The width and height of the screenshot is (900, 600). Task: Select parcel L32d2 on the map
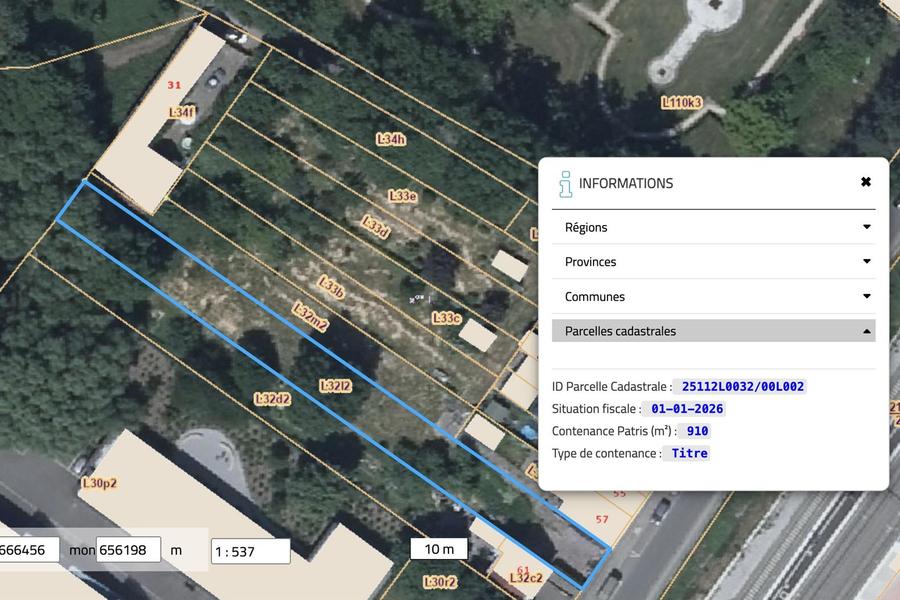pyautogui.click(x=272, y=398)
